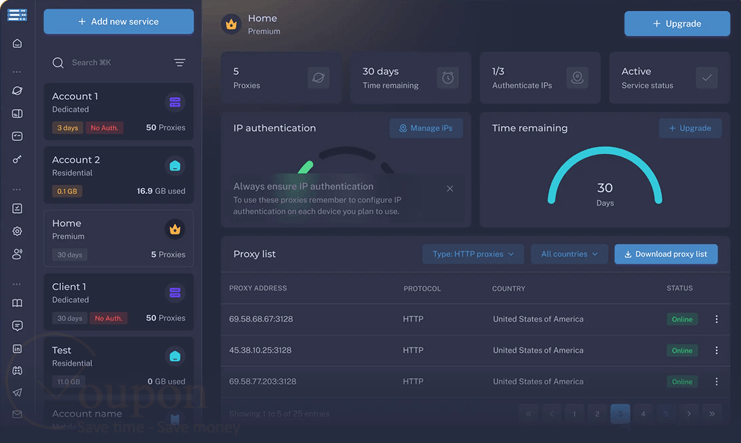
Task: Click Online status of 69.58.68.67:3128
Action: [x=682, y=319]
